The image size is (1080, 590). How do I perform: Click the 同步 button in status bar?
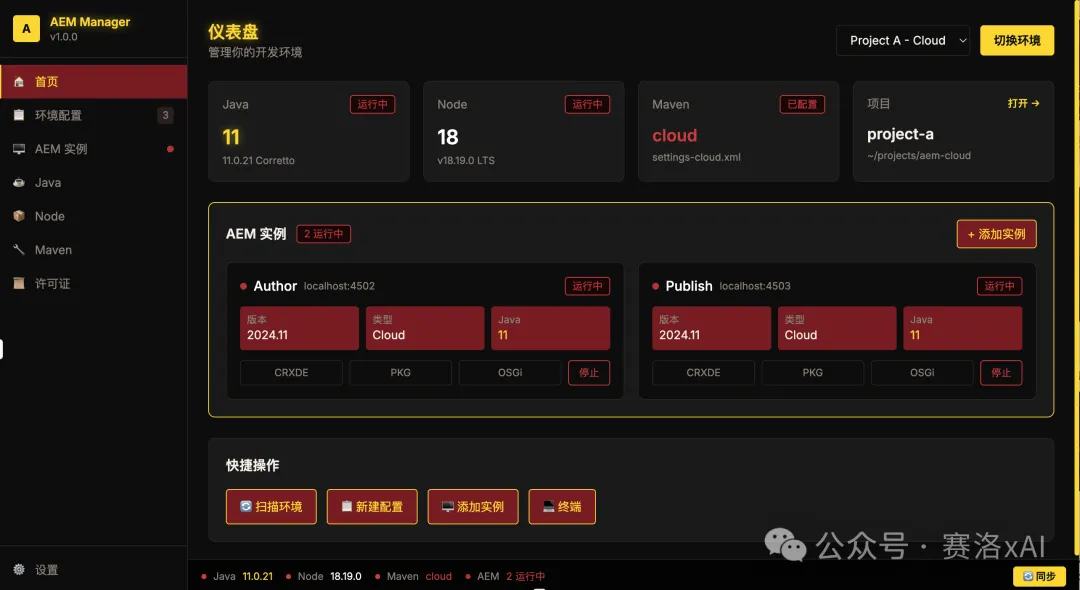click(1038, 576)
